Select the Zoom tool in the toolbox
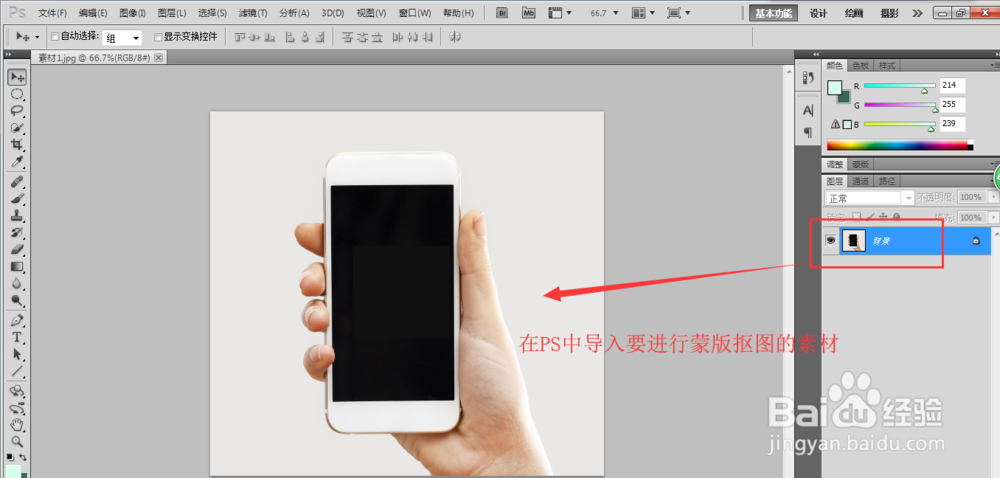The height and width of the screenshot is (478, 1000). [17, 441]
